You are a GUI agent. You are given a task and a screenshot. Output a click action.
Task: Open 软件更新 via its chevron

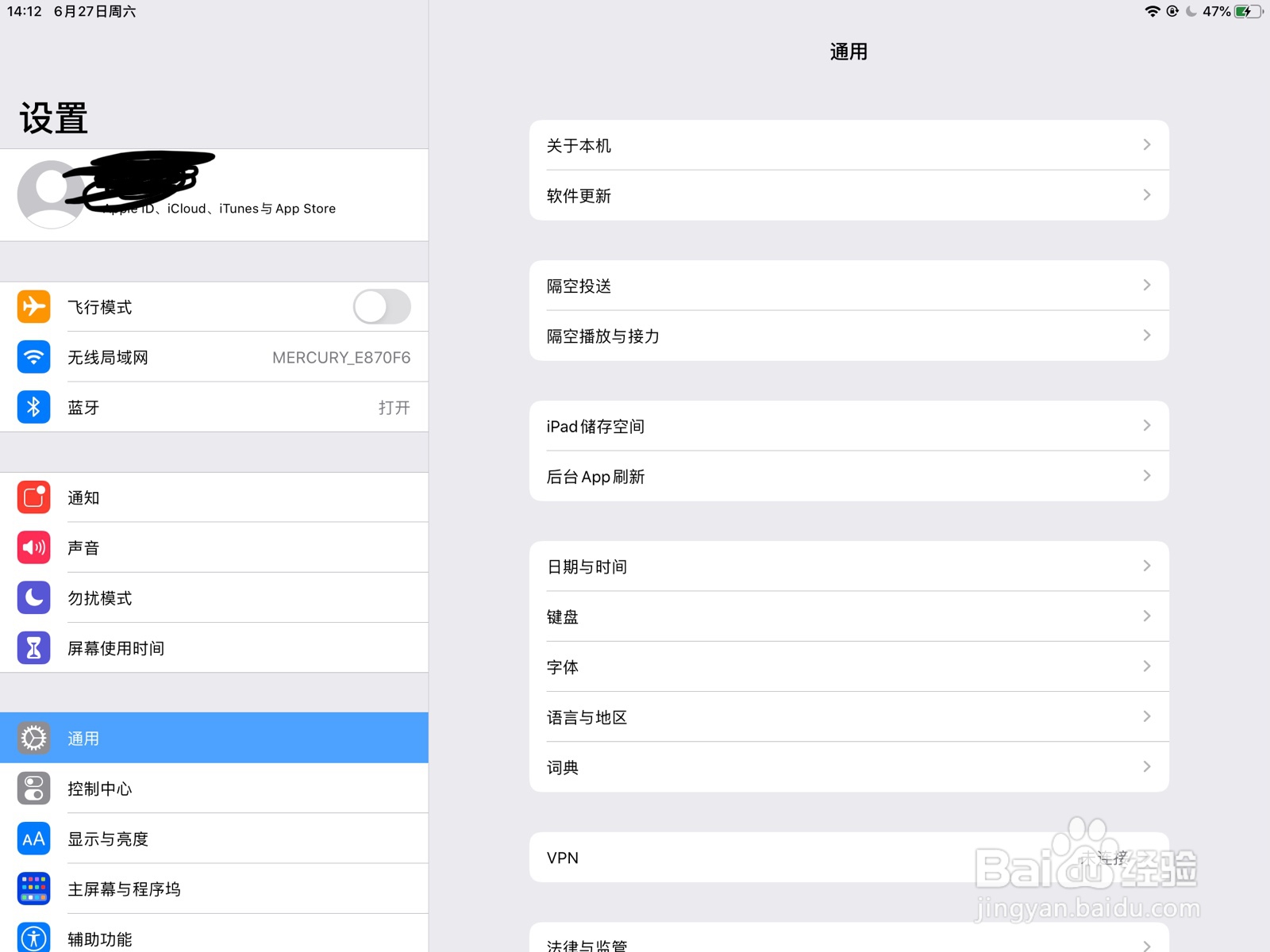(x=1146, y=194)
